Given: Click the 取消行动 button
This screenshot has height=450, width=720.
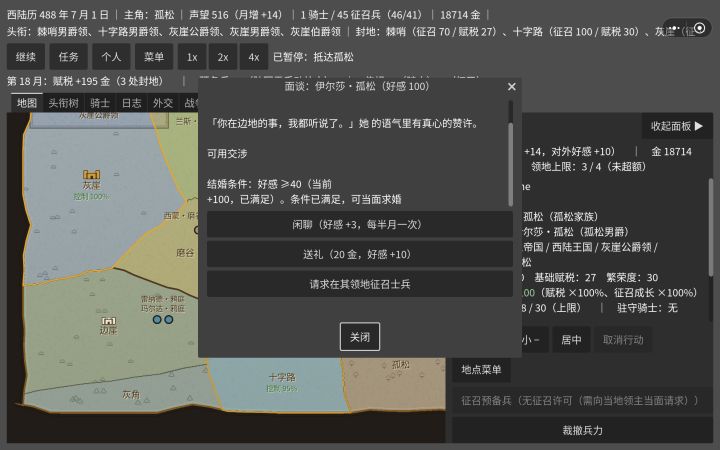Looking at the screenshot, I should [623, 340].
